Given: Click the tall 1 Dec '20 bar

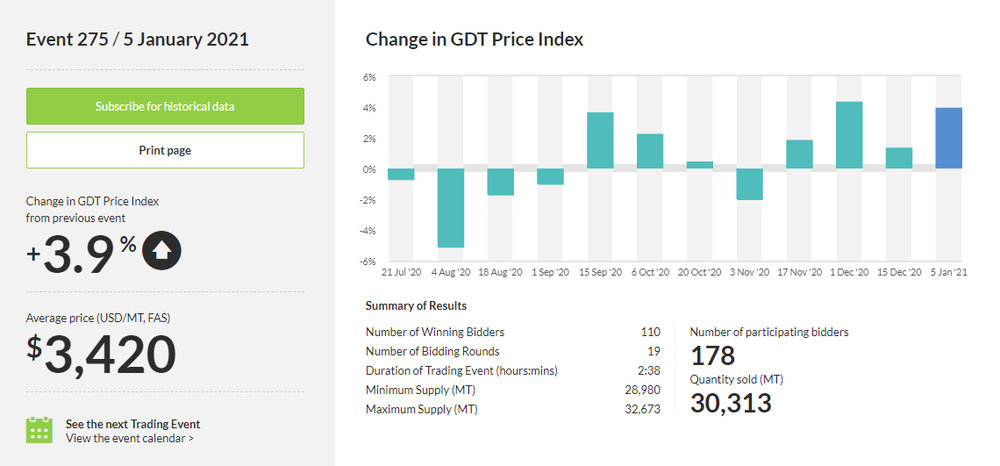Looking at the screenshot, I should [849, 135].
